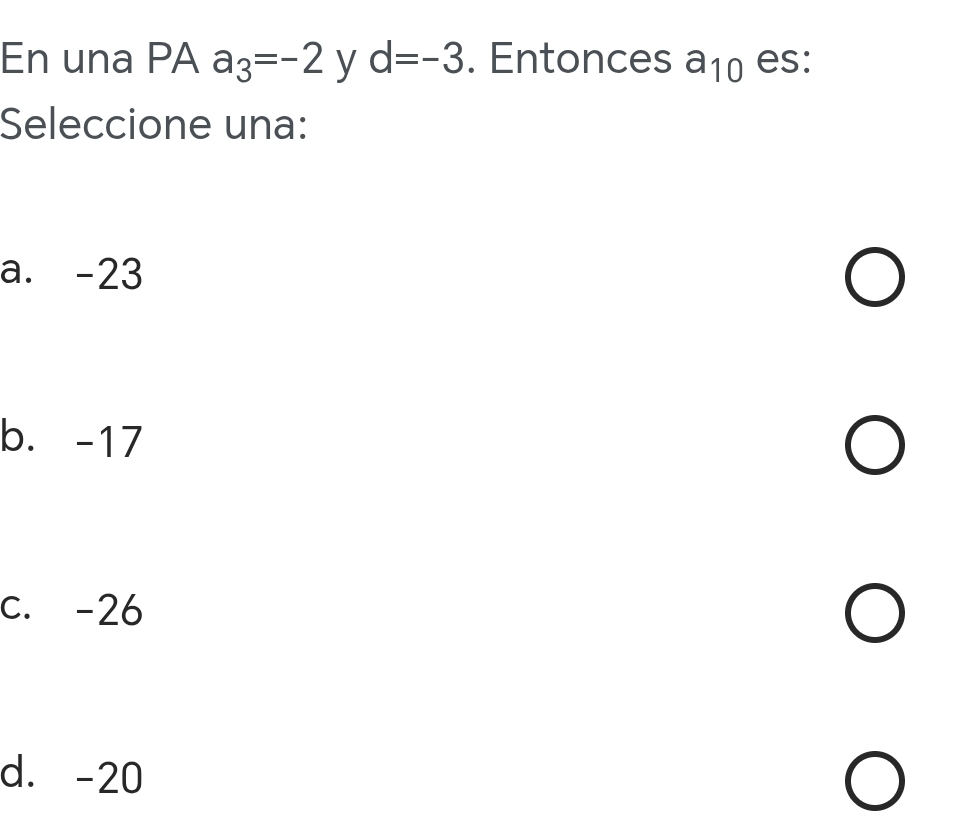The width and height of the screenshot is (953, 835).
Task: Click the answer text -23
Action: 110,274
